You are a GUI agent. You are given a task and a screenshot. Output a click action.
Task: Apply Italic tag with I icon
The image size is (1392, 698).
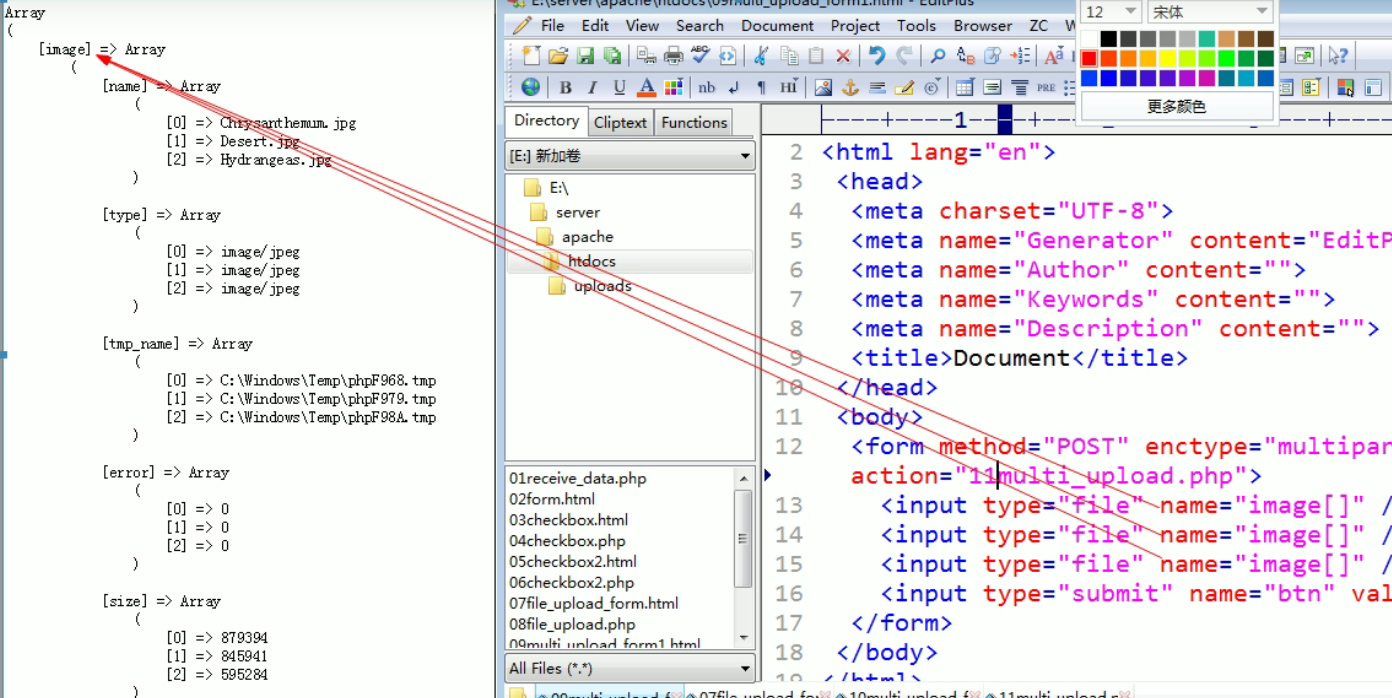pos(592,88)
